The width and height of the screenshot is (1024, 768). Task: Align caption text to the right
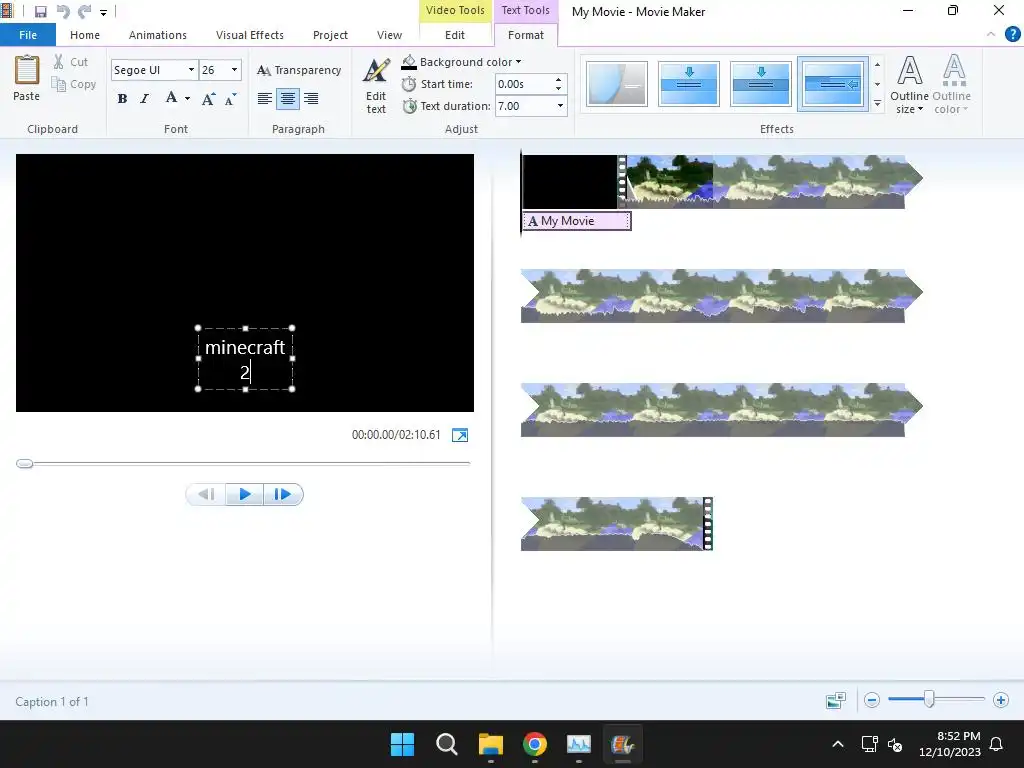pyautogui.click(x=311, y=99)
